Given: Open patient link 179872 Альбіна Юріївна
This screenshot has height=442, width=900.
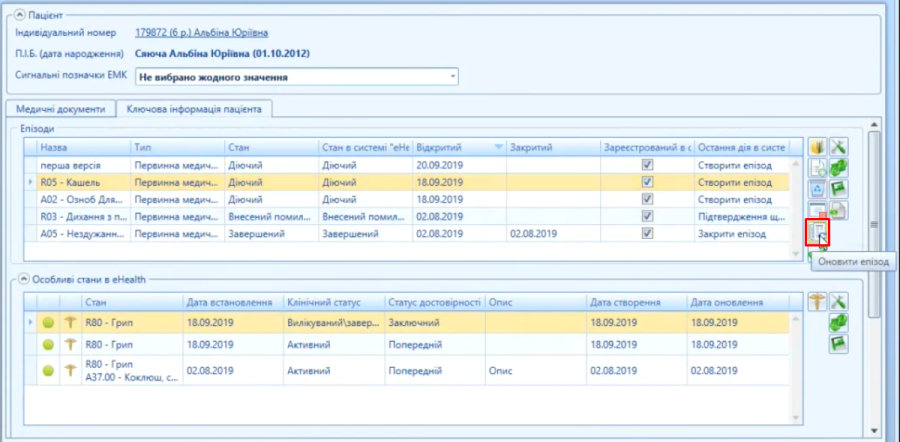Looking at the screenshot, I should coord(201,33).
